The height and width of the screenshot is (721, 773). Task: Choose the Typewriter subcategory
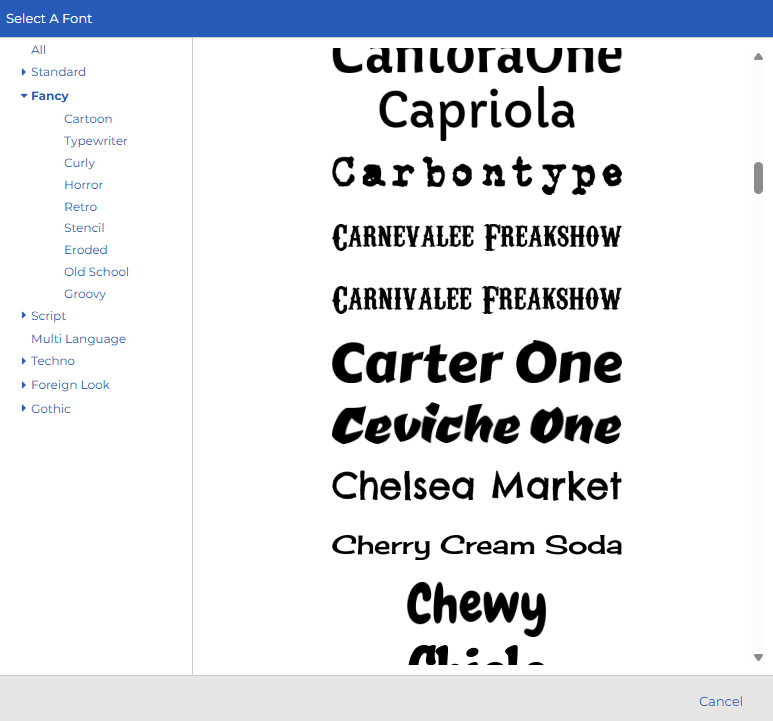(96, 141)
